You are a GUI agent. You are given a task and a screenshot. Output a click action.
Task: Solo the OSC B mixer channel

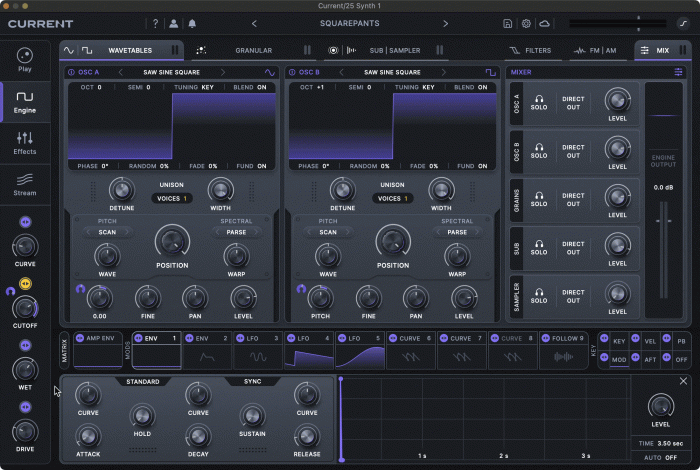click(539, 151)
